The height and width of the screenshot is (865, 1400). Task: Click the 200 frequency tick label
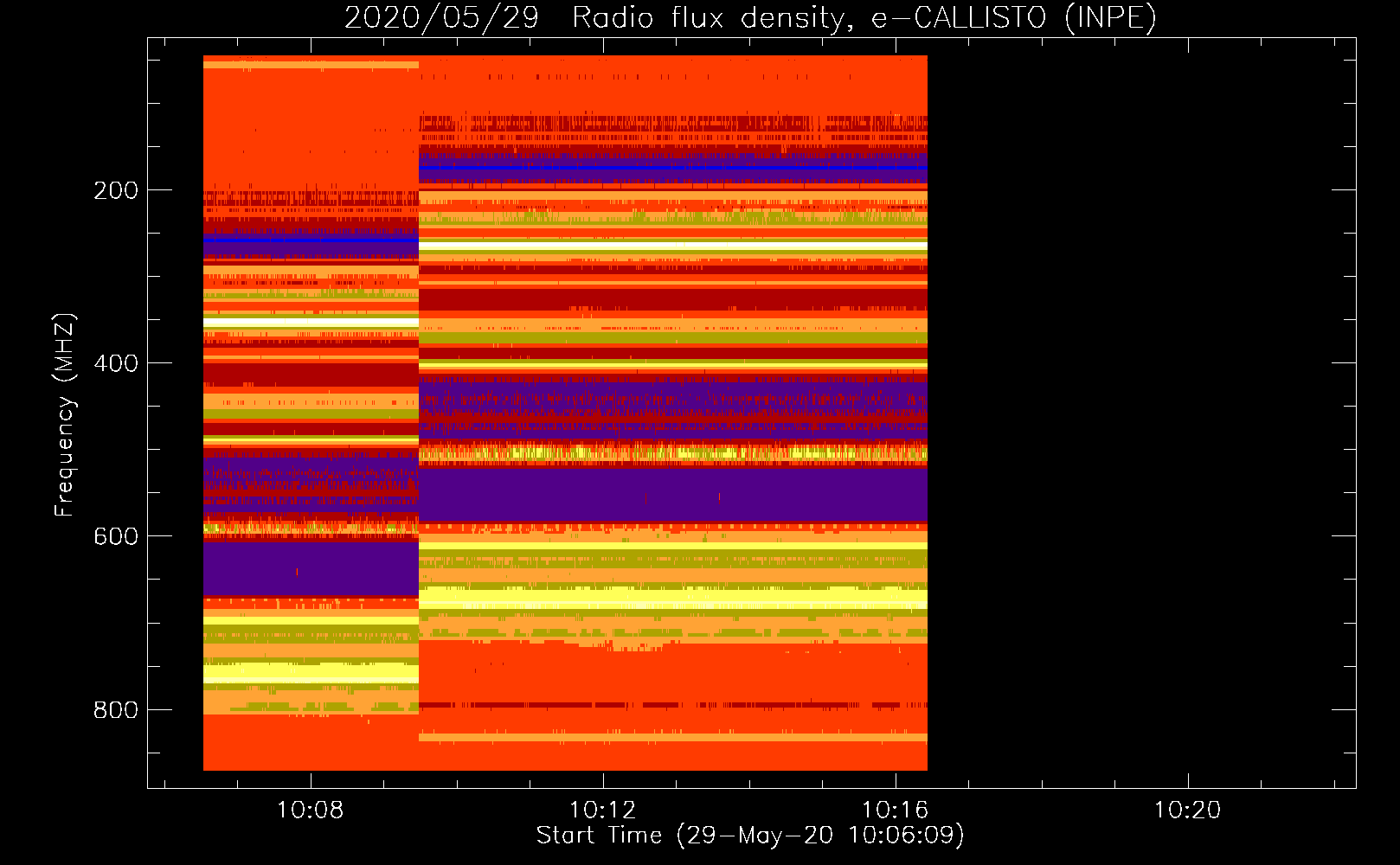pyautogui.click(x=116, y=190)
